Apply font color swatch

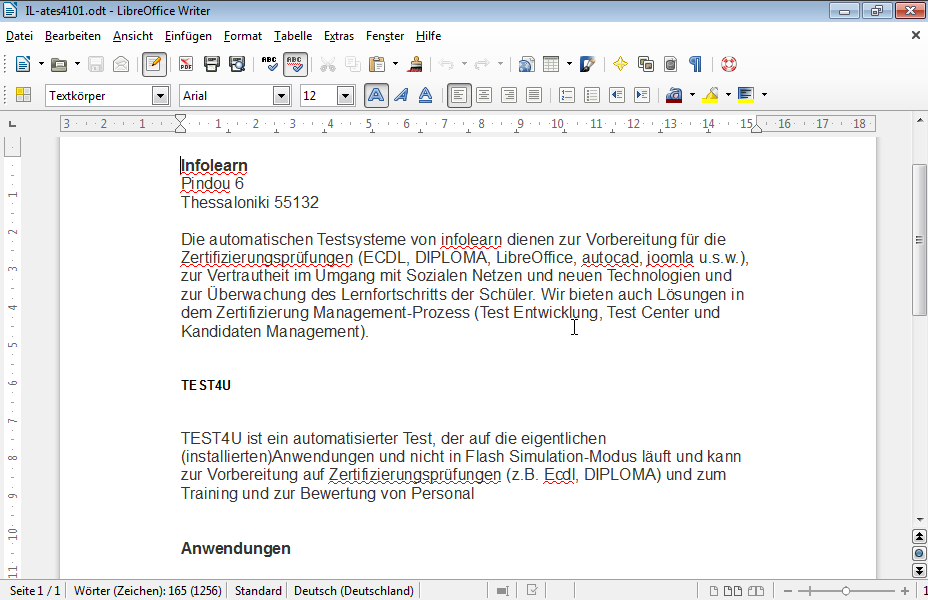click(674, 95)
